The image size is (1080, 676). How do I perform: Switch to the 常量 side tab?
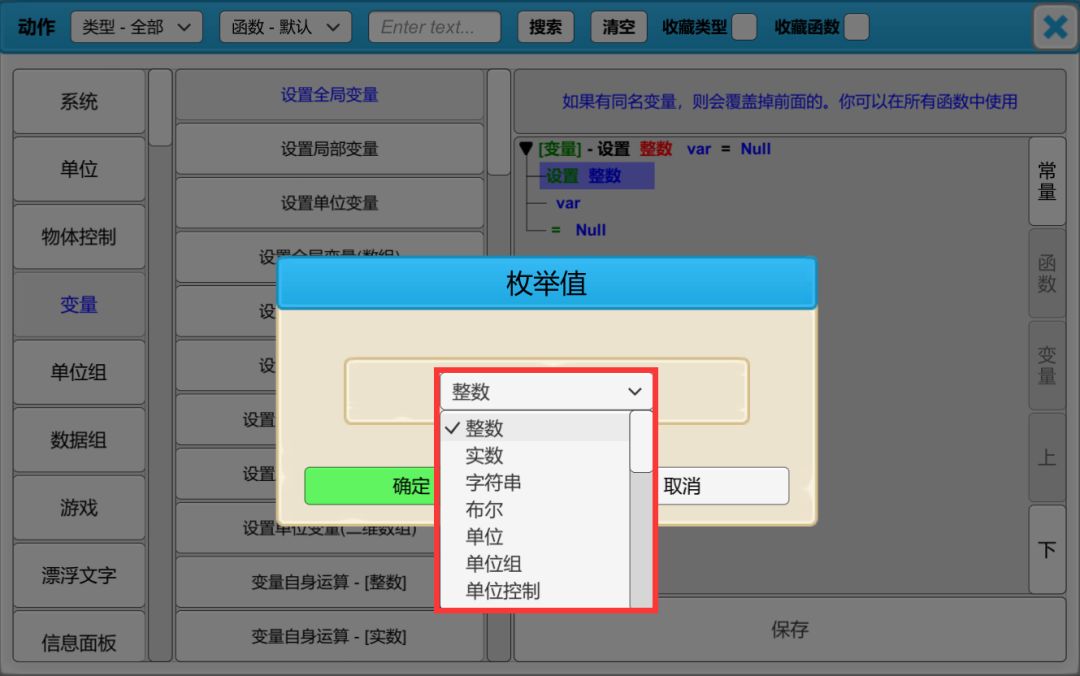point(1046,181)
